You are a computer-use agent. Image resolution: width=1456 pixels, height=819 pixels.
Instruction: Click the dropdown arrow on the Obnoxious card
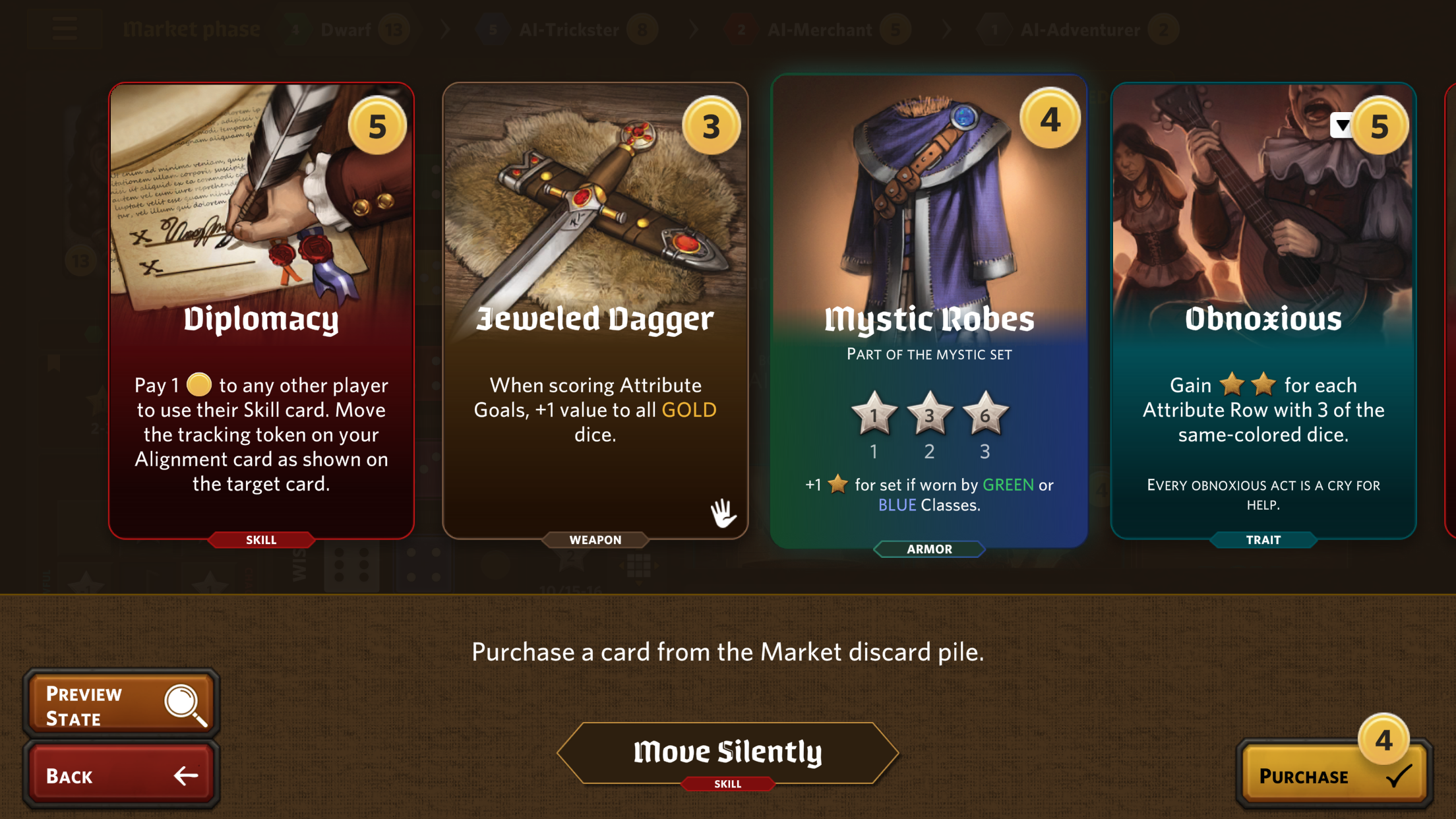coord(1341,125)
